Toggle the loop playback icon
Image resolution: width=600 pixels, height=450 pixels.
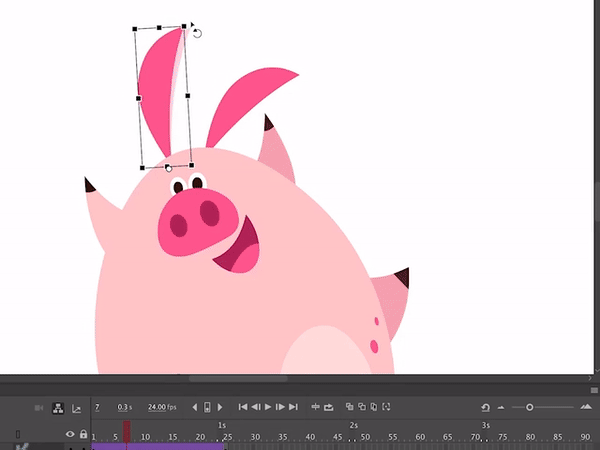329,407
